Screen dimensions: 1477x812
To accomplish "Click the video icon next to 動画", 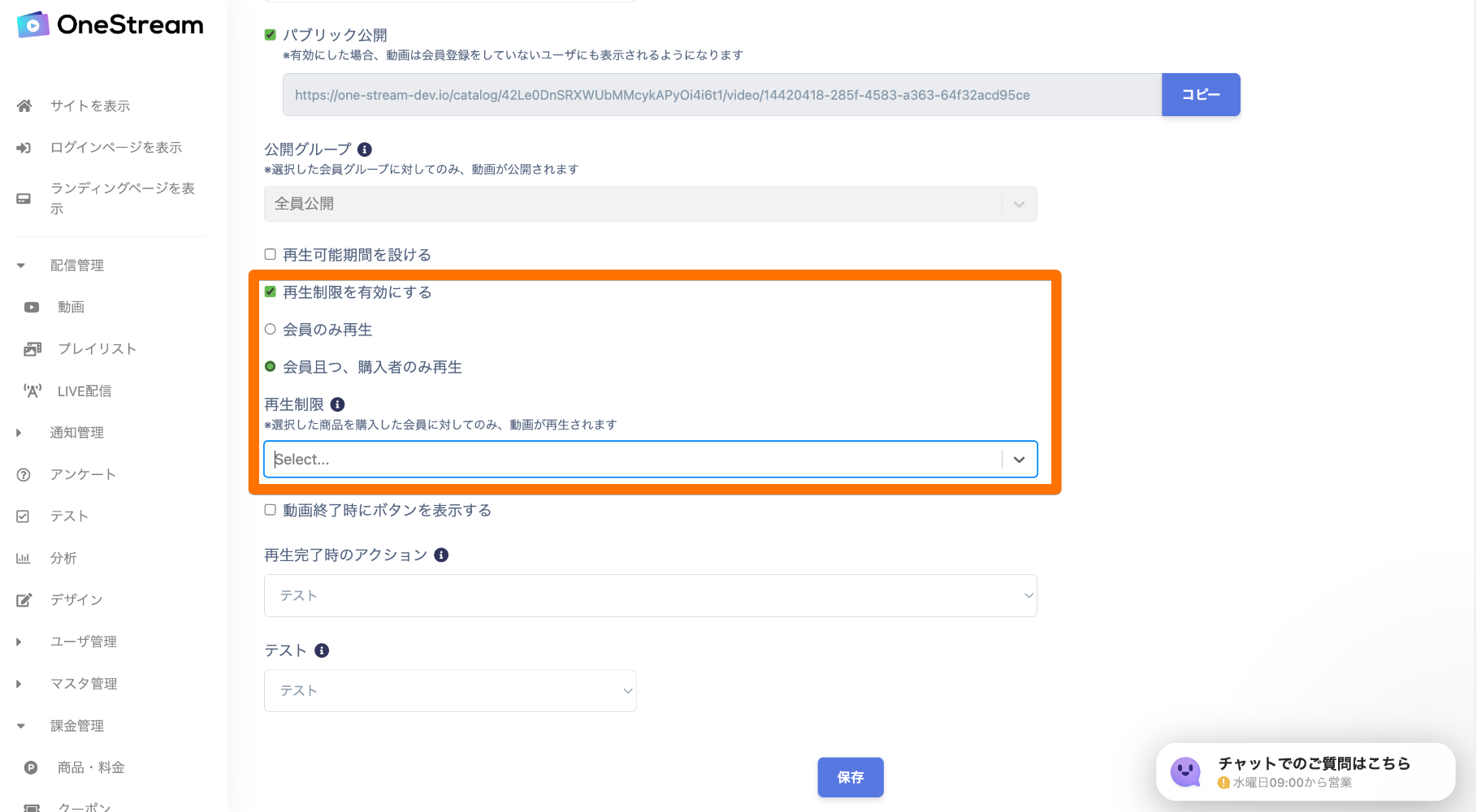I will (x=32, y=307).
